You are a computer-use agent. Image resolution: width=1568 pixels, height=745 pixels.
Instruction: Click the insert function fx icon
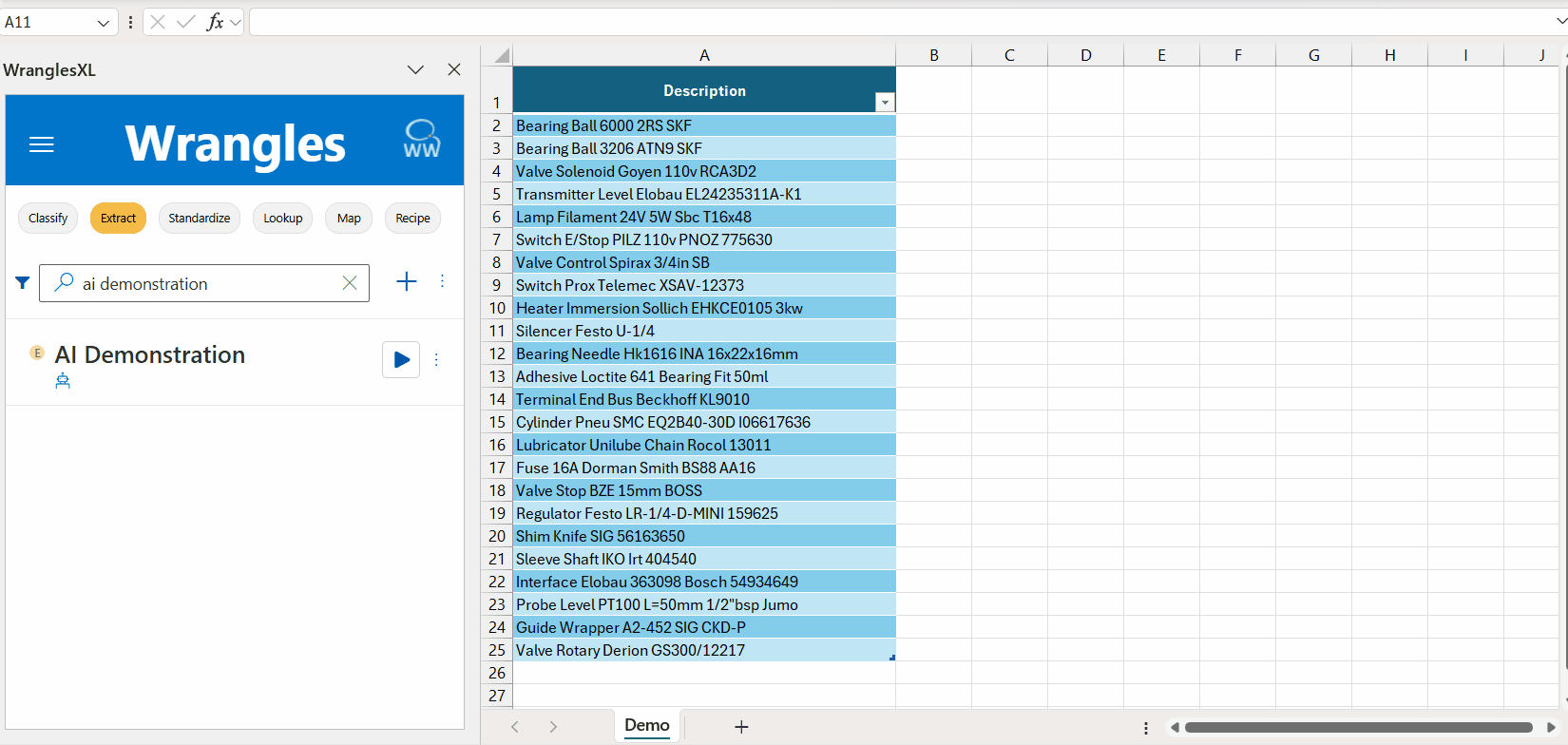pos(216,22)
